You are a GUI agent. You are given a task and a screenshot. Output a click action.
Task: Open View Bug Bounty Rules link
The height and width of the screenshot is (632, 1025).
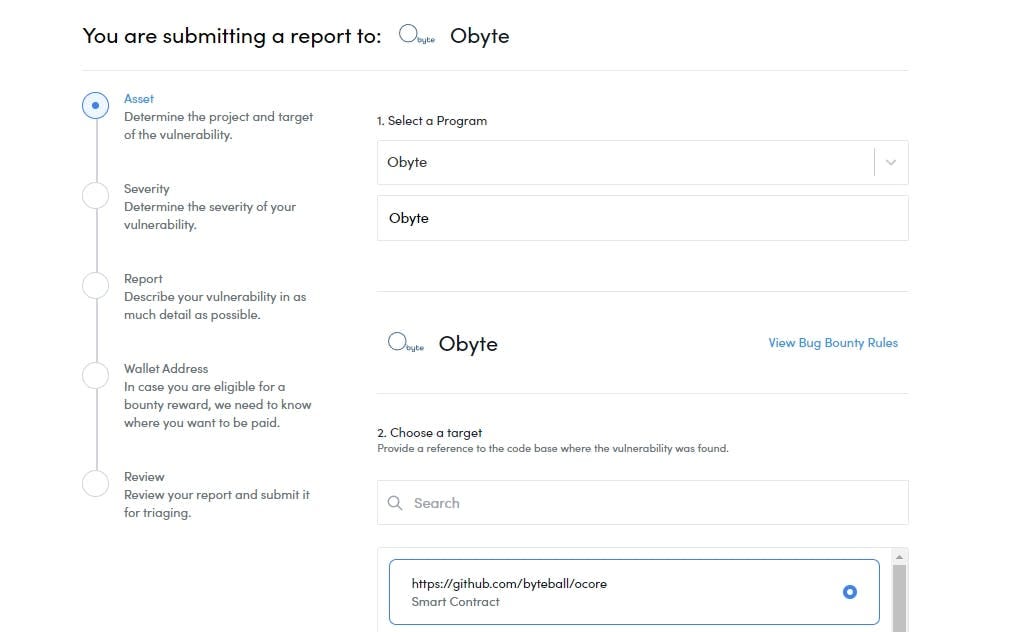833,342
